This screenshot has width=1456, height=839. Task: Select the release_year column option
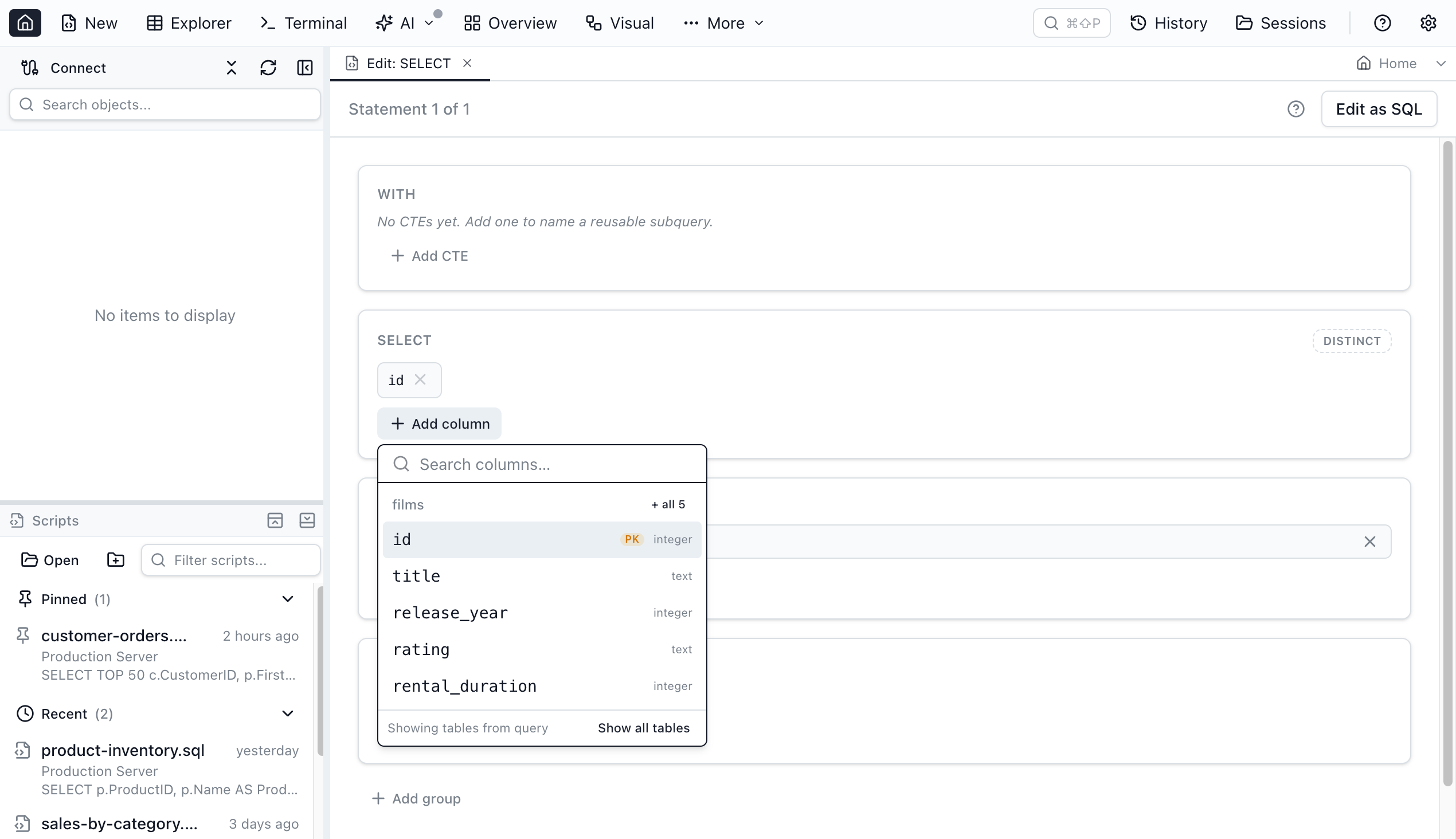click(x=542, y=613)
